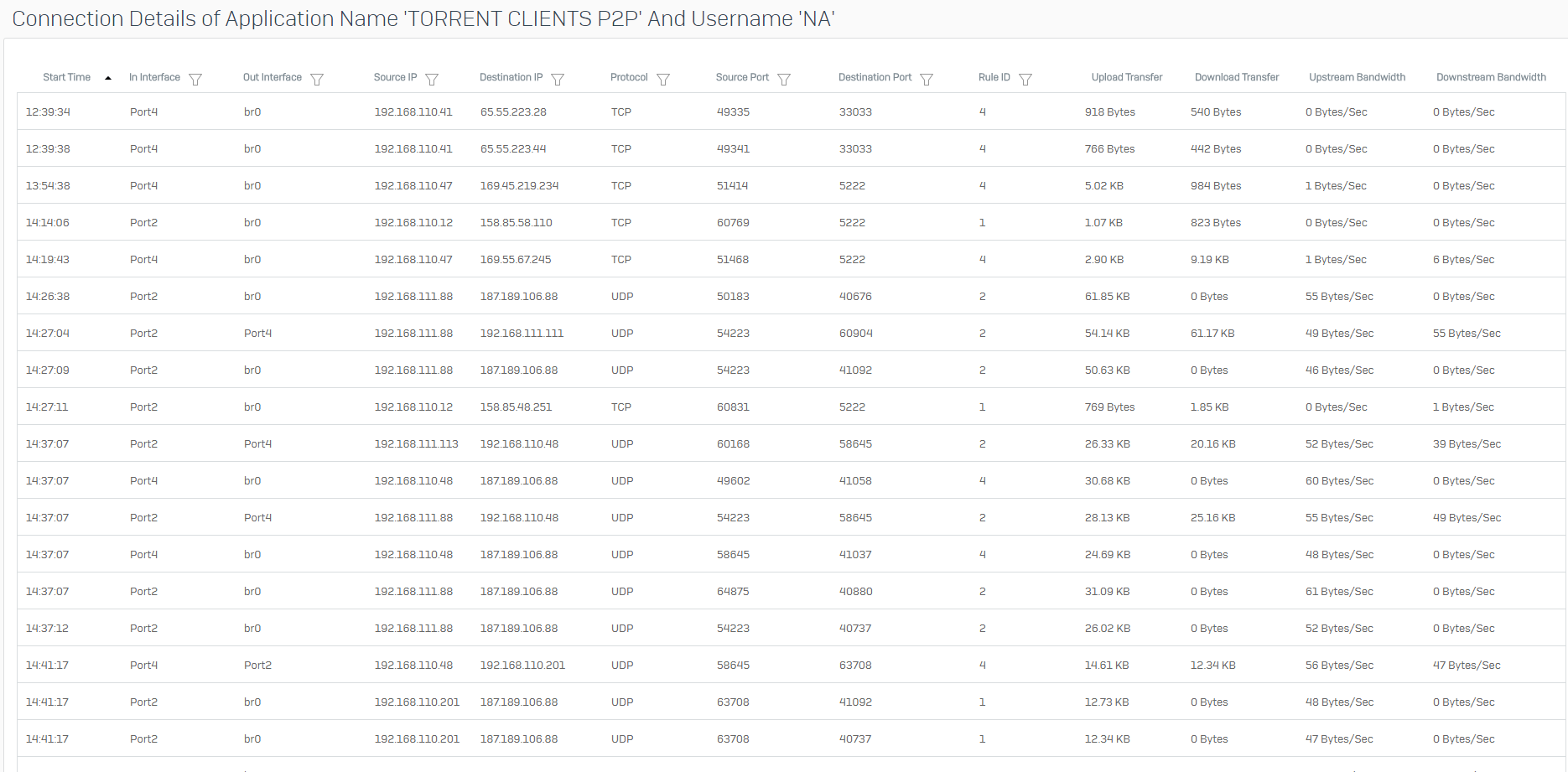
Task: Click source port 64875
Action: click(733, 591)
